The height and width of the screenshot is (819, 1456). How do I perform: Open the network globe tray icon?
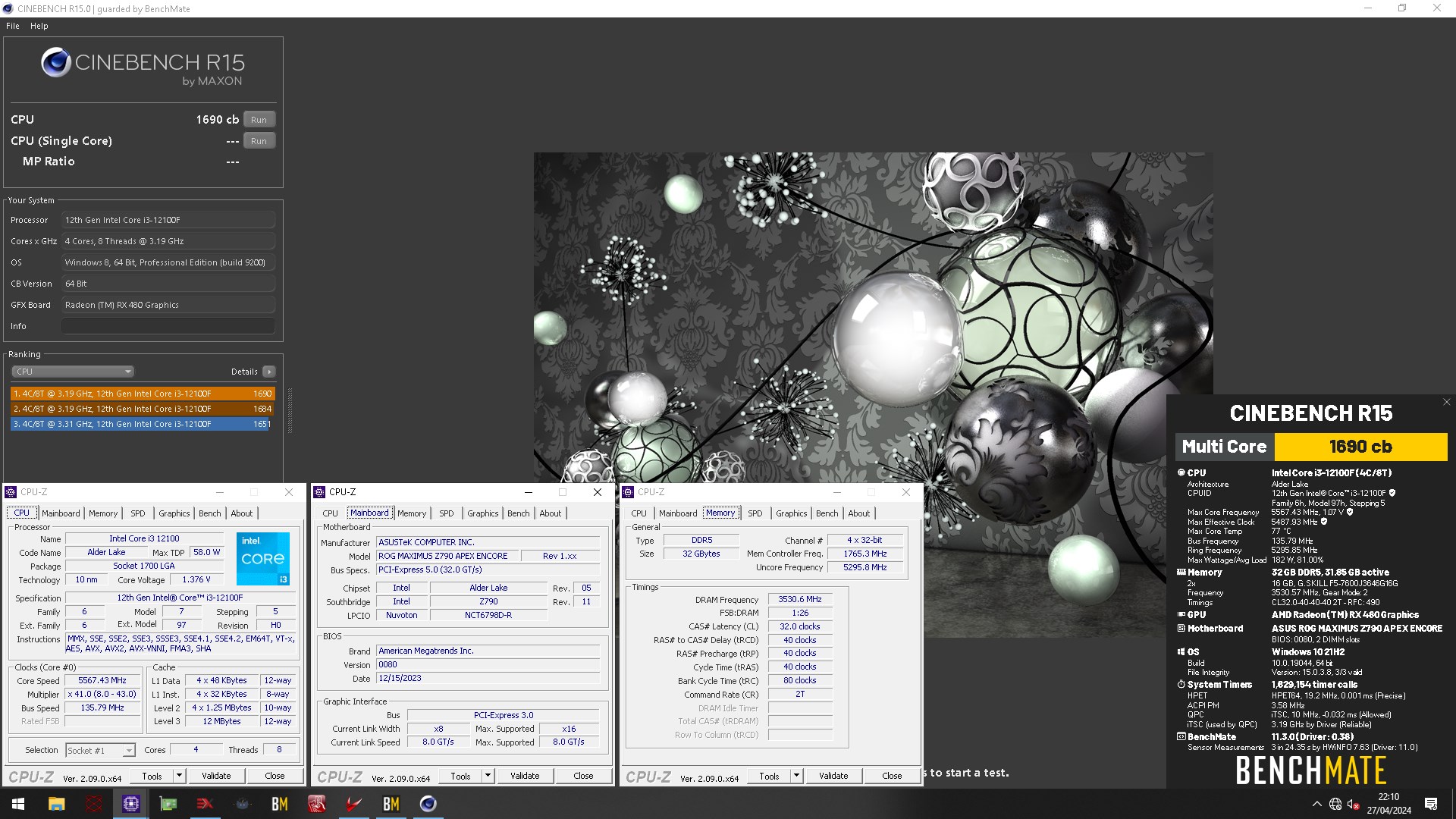pos(1335,804)
